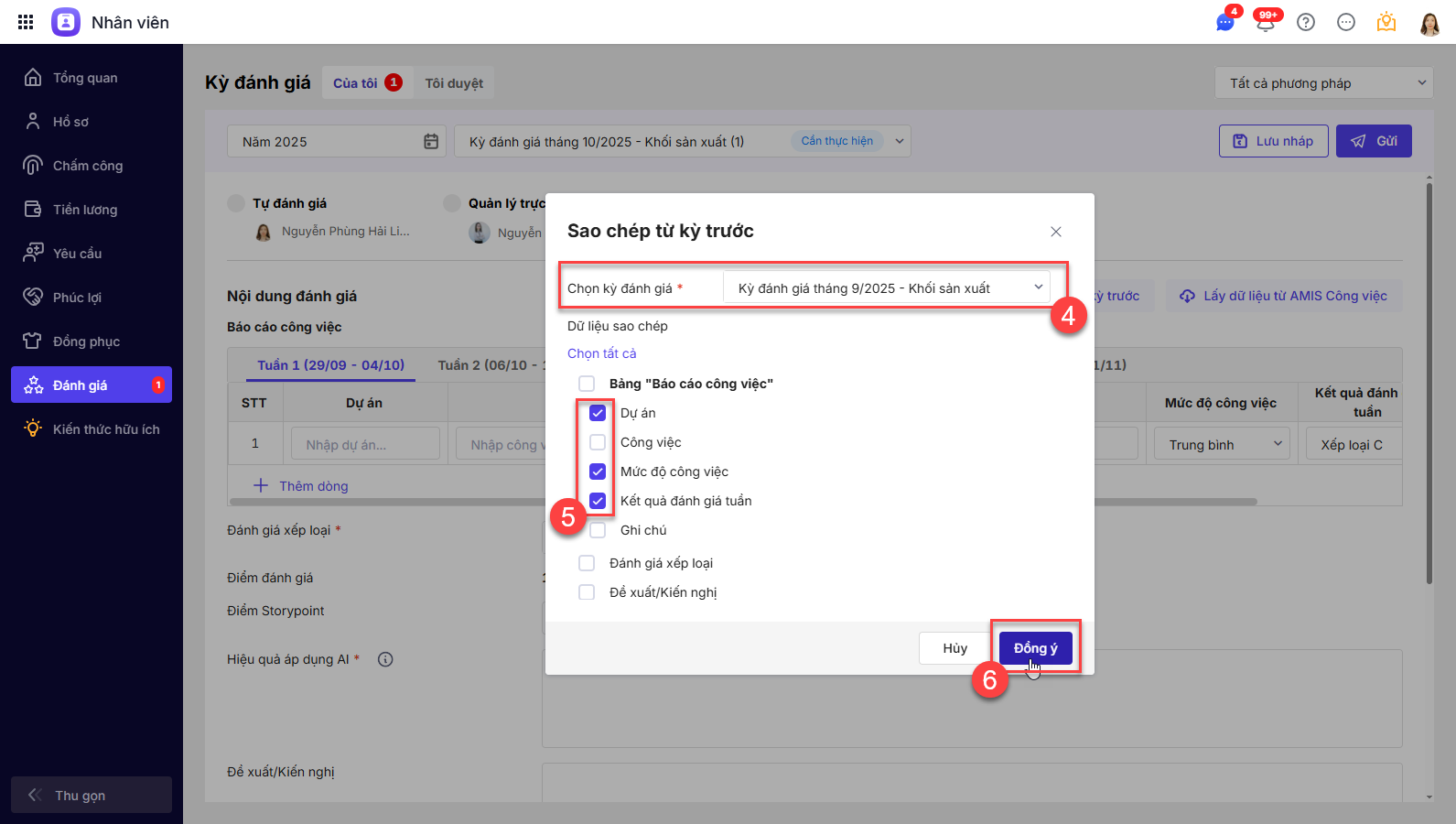The width and height of the screenshot is (1456, 824).
Task: Check the Đánh giá xếp loại checkbox
Action: click(x=587, y=563)
